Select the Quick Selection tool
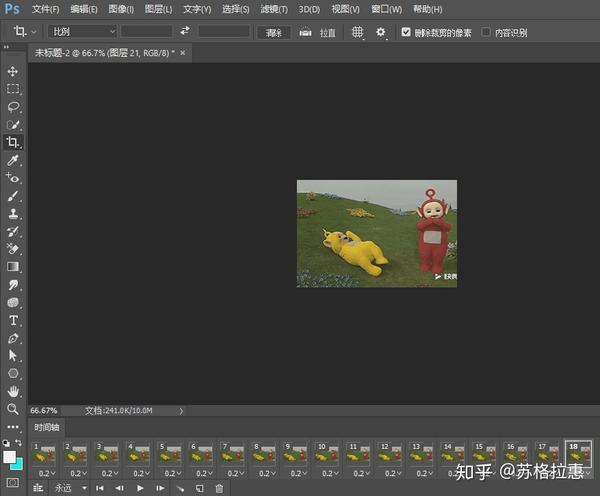Screen dimensions: 600x496 point(13,125)
